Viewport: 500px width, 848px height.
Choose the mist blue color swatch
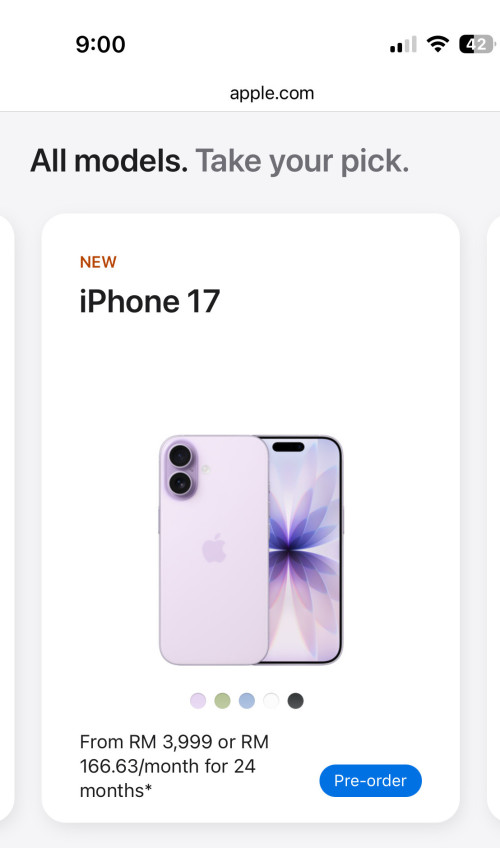246,700
